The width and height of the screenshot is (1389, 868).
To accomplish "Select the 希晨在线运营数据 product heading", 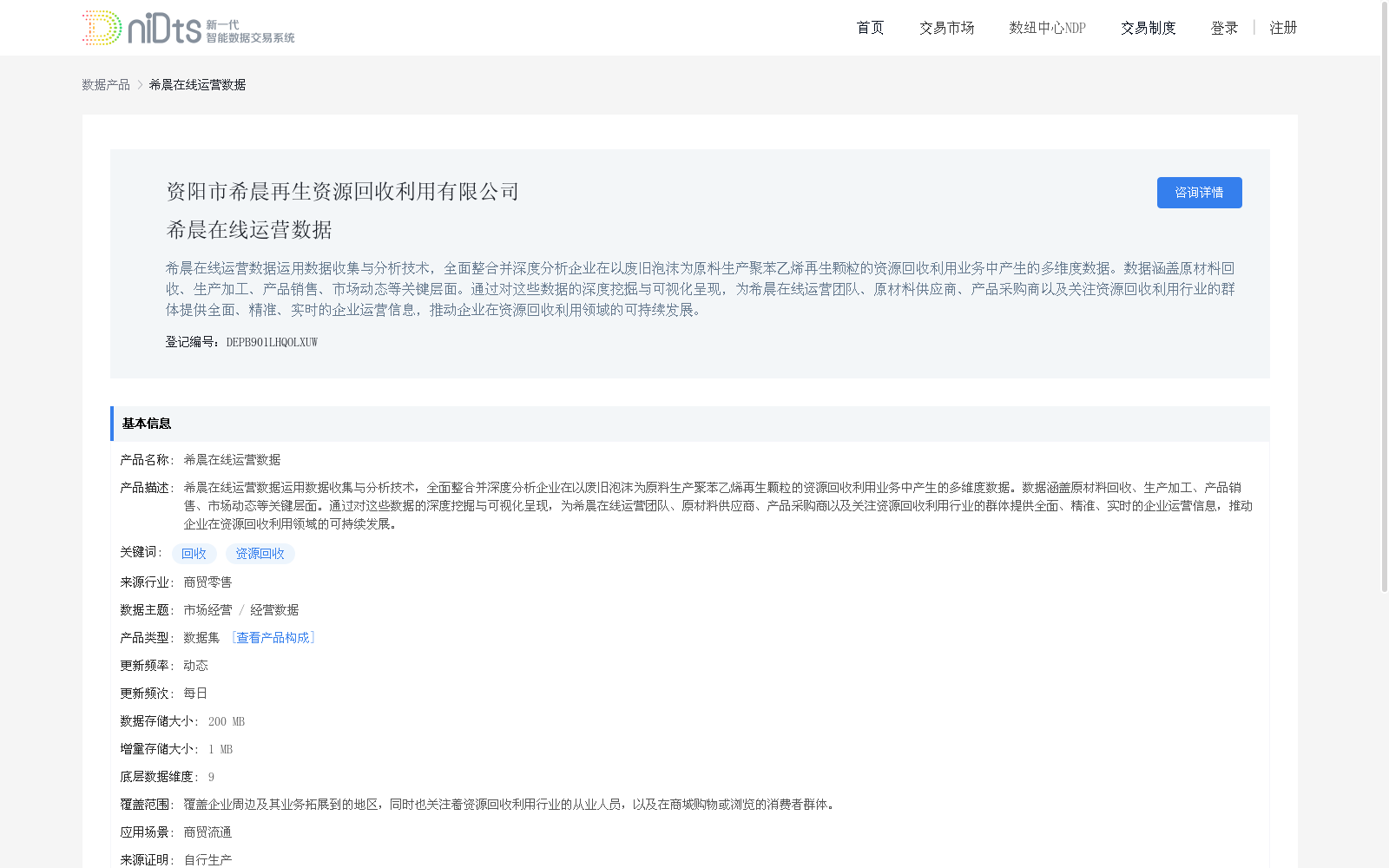I will (x=249, y=229).
